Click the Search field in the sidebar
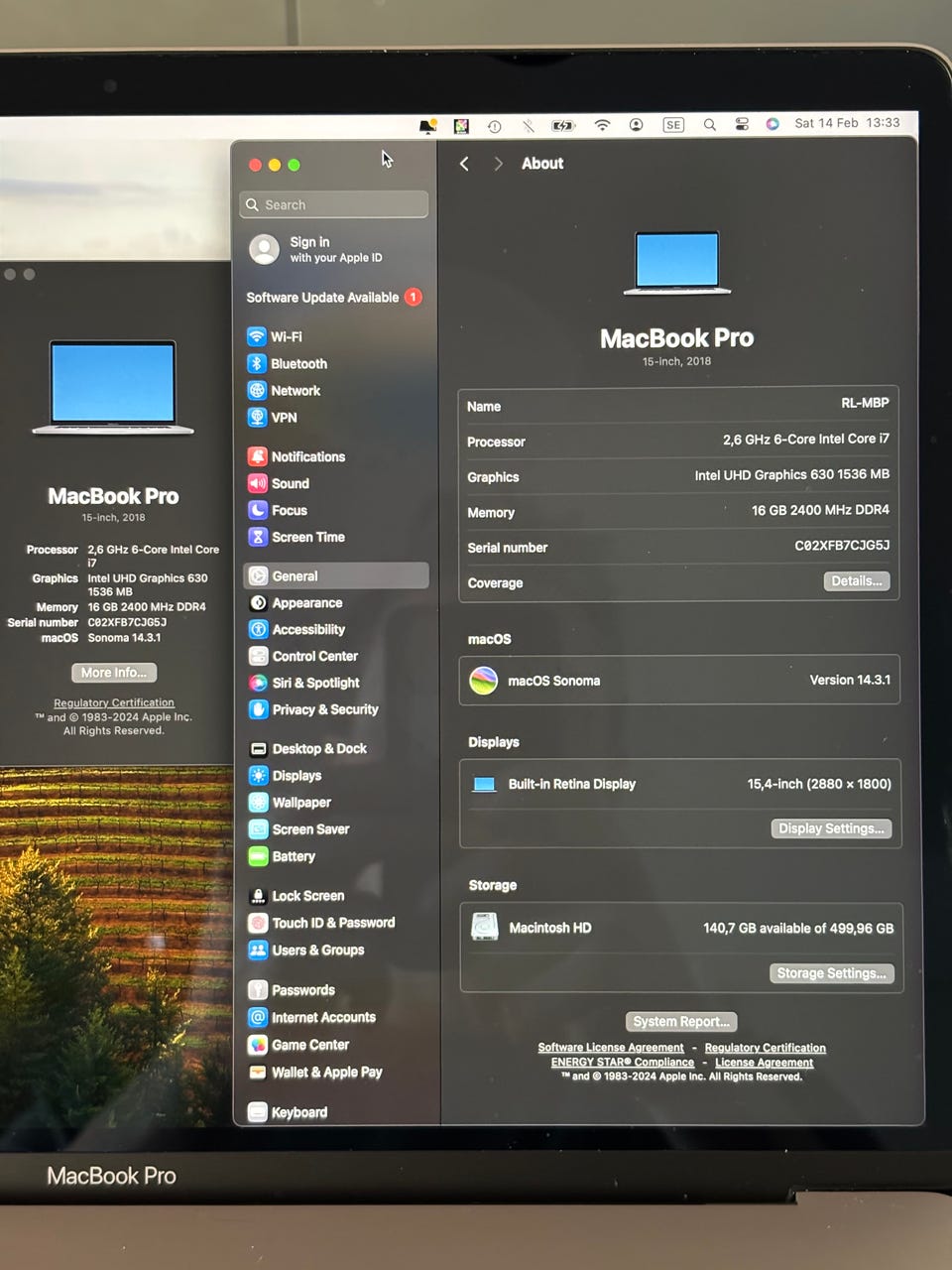This screenshot has height=1270, width=952. pyautogui.click(x=334, y=204)
